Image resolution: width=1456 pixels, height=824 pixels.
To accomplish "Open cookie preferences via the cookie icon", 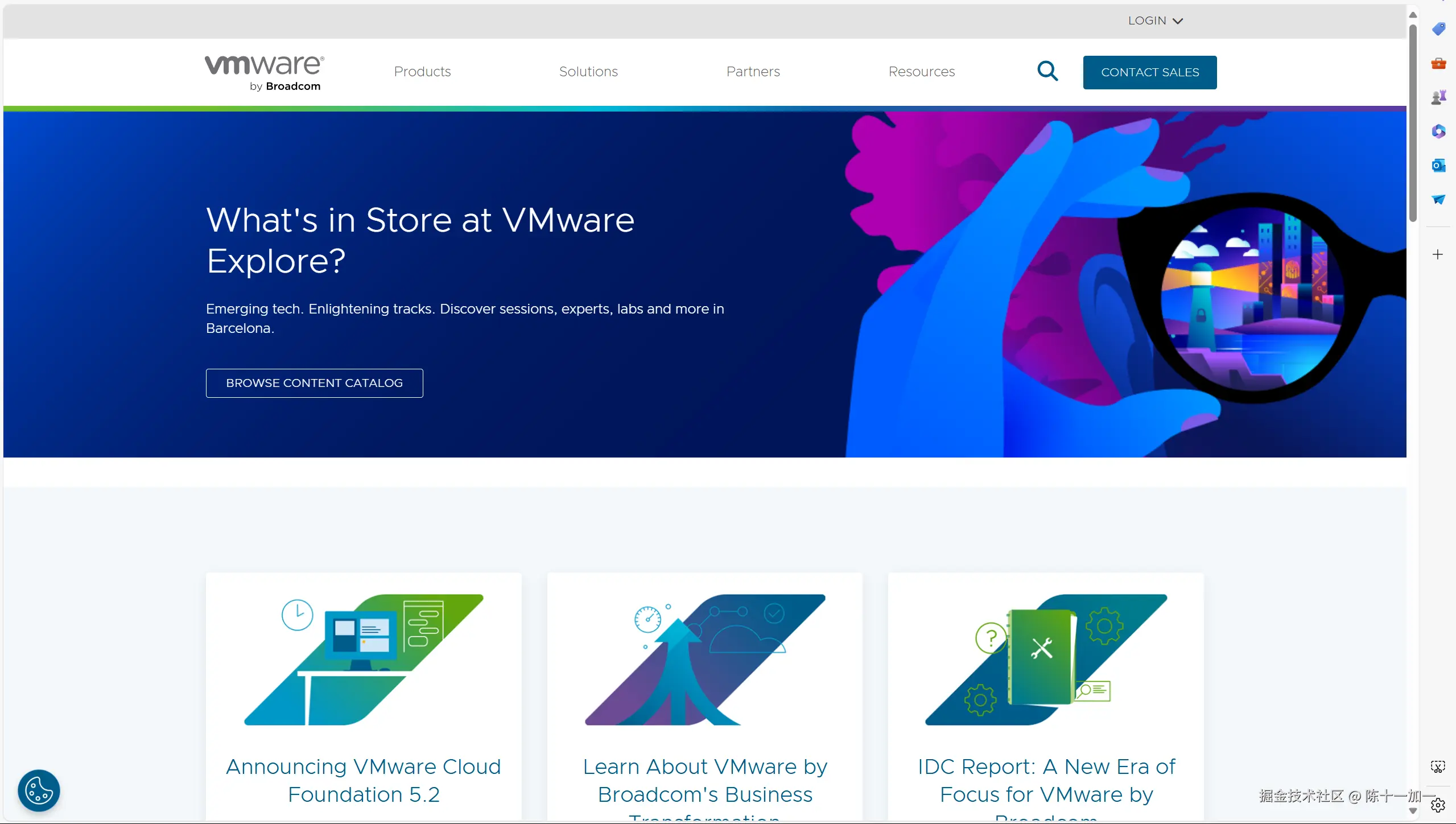I will (38, 790).
